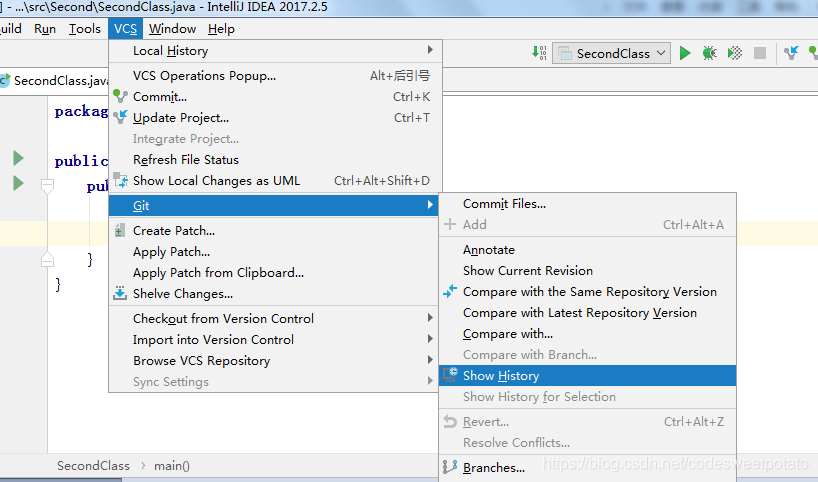
Task: Click the green Run arrow in toolbar
Action: (685, 53)
